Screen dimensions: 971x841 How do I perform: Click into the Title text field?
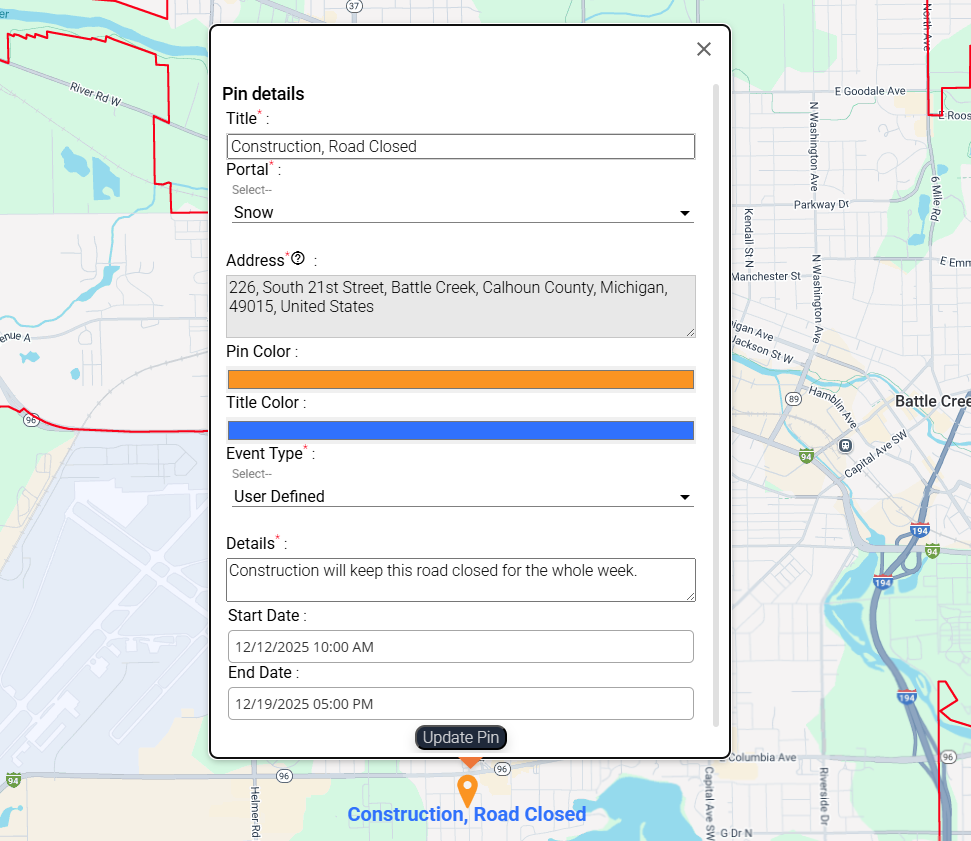coord(461,146)
